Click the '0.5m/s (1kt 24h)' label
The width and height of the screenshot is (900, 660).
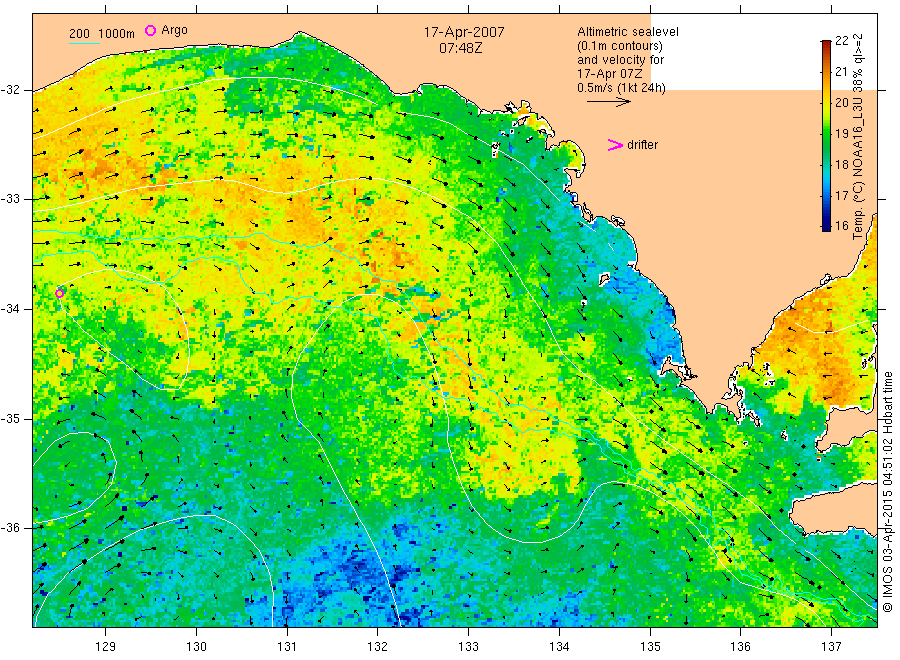pos(621,88)
